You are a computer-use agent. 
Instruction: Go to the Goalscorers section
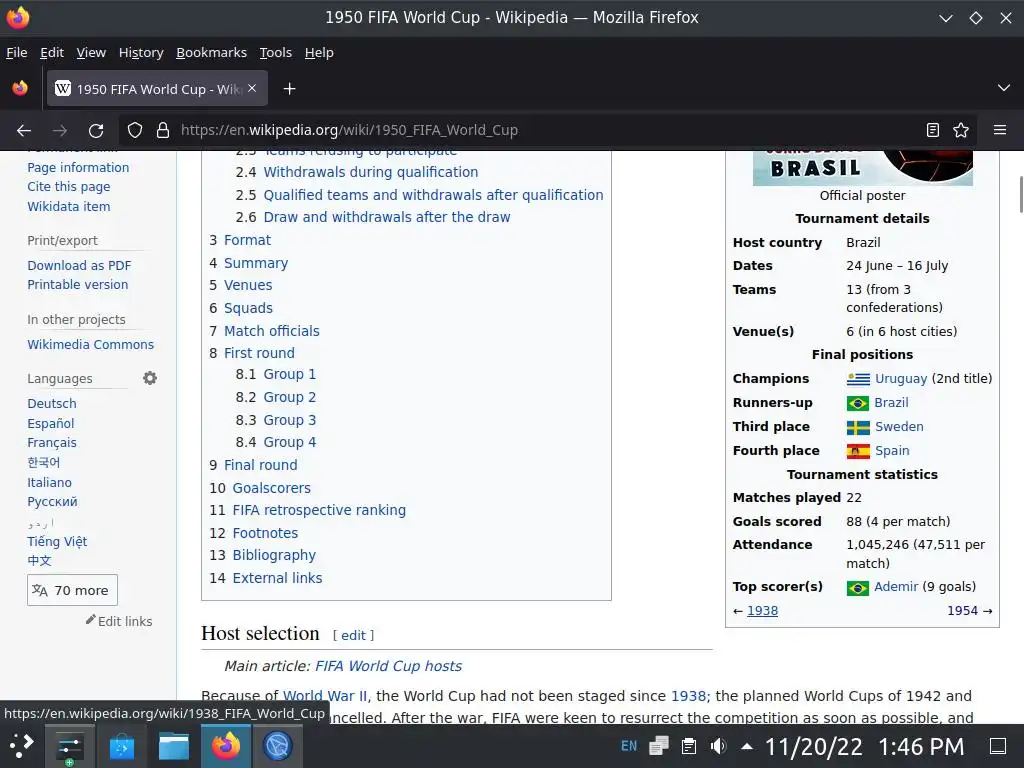click(x=272, y=488)
